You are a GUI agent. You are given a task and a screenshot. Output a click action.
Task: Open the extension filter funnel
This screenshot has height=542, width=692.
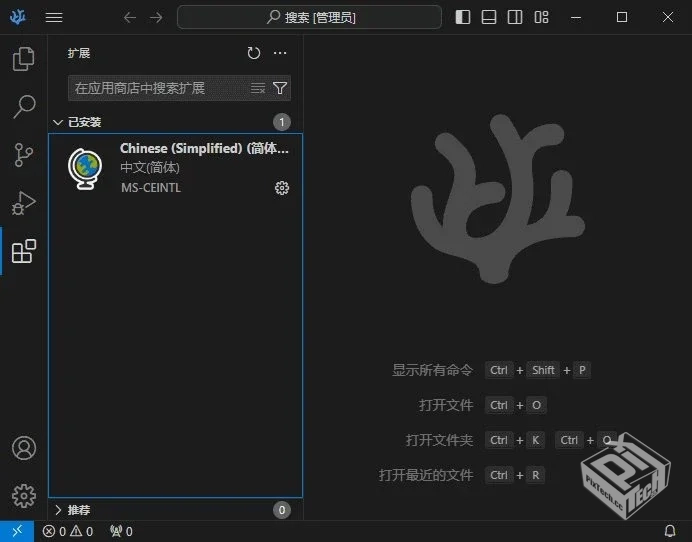[280, 88]
